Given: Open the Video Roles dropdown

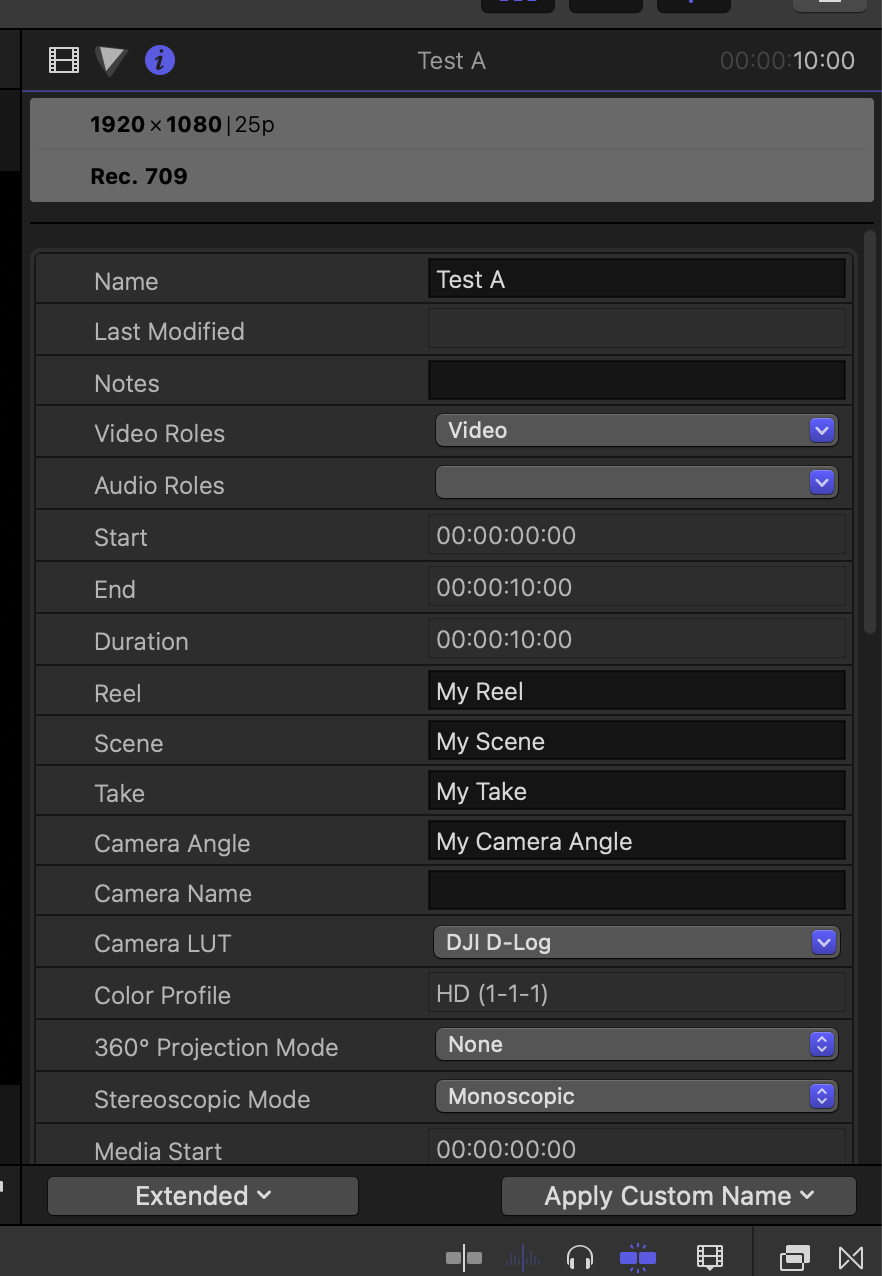Looking at the screenshot, I should [636, 431].
